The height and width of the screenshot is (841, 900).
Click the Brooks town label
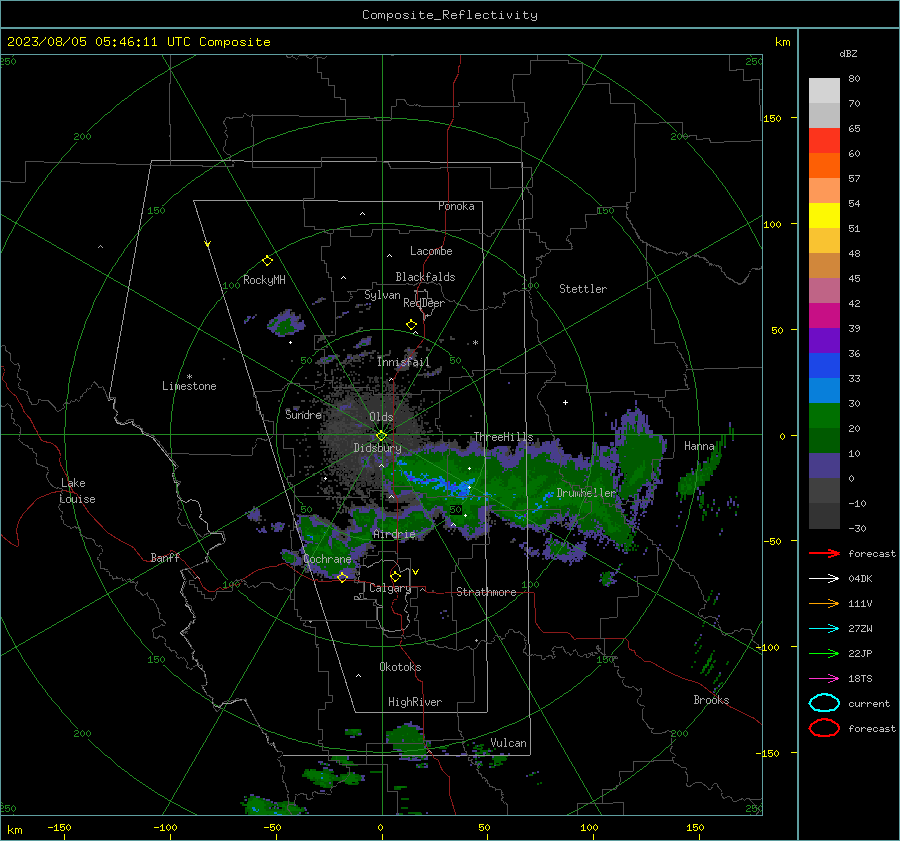pos(711,700)
